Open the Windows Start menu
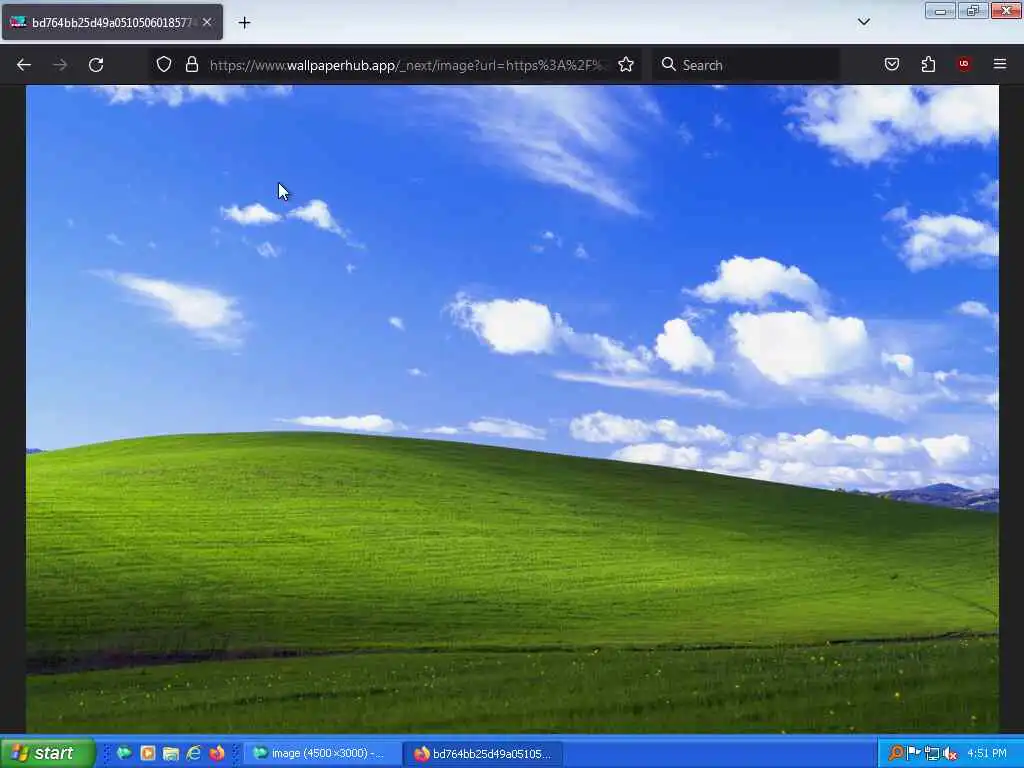Viewport: 1024px width, 768px height. [x=48, y=753]
